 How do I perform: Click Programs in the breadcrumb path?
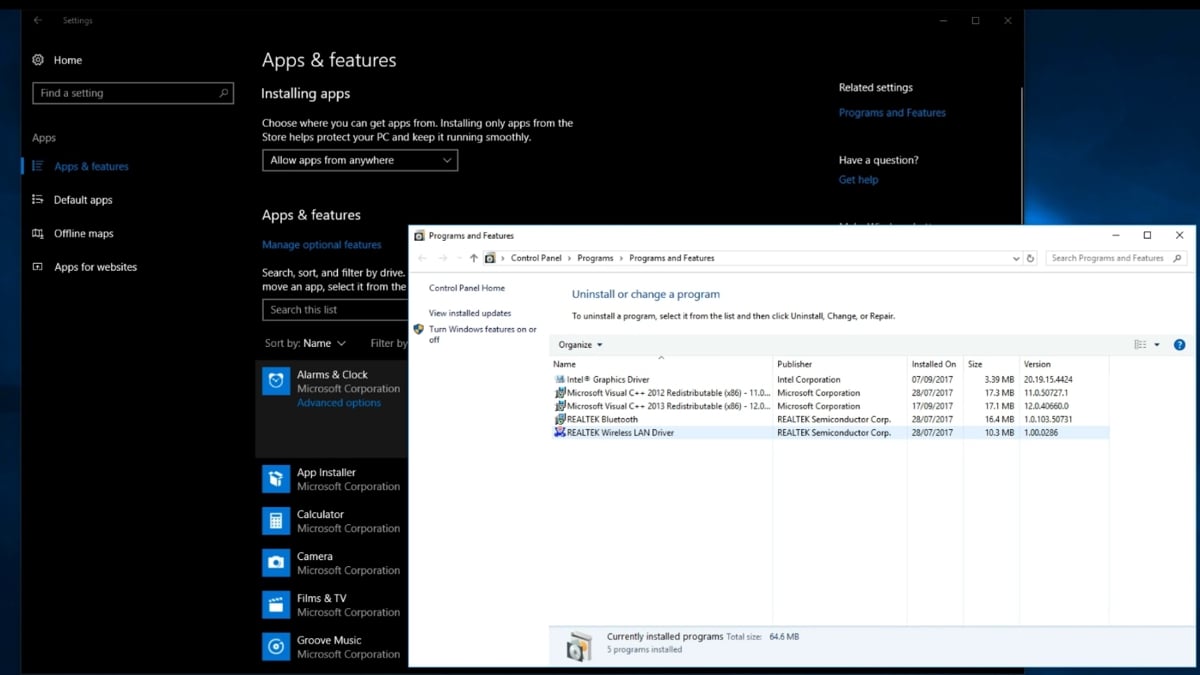coord(595,258)
